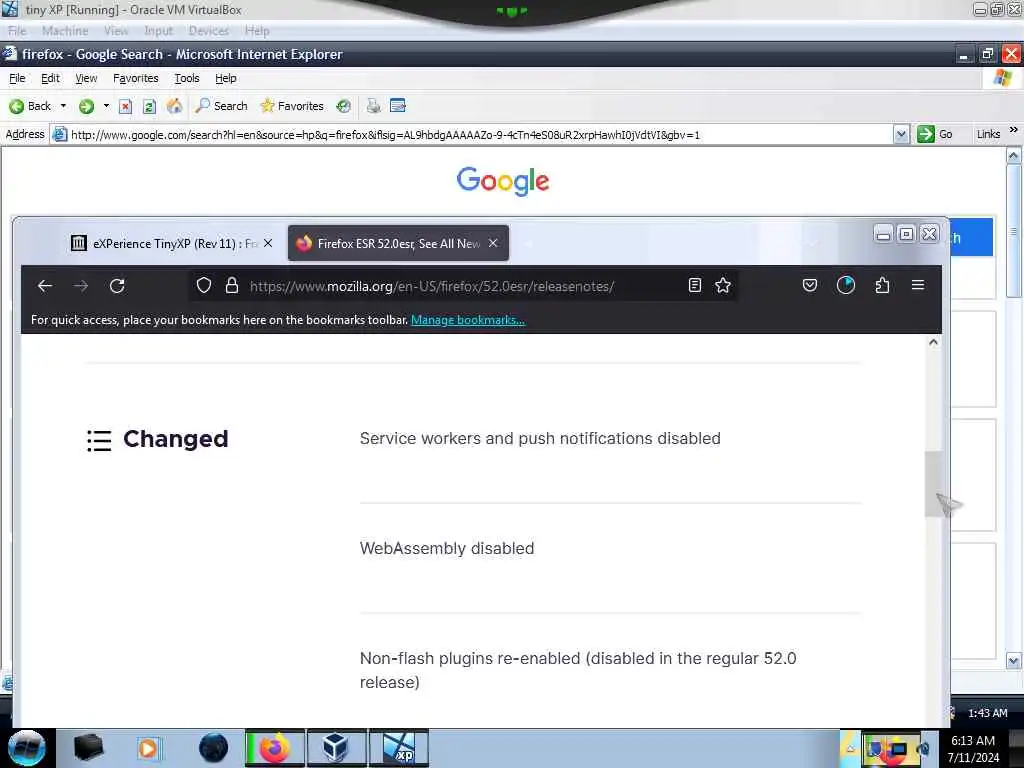Click the padlock site security icon

232,285
